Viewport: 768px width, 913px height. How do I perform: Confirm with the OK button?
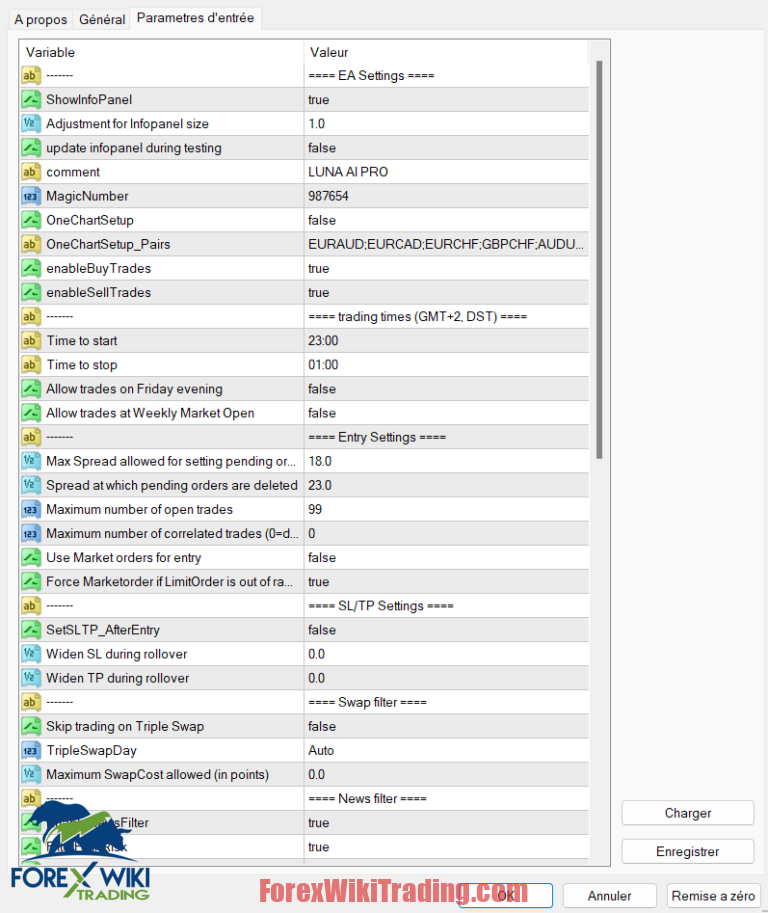pos(505,896)
